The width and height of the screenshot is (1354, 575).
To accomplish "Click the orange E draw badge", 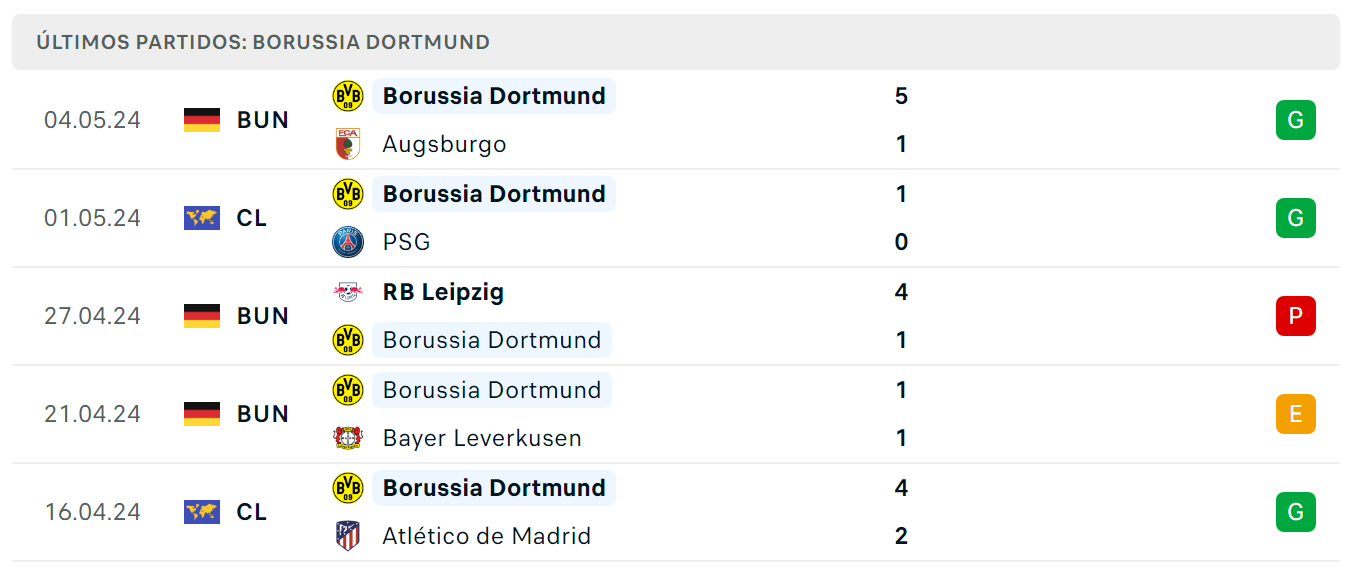I will point(1295,414).
